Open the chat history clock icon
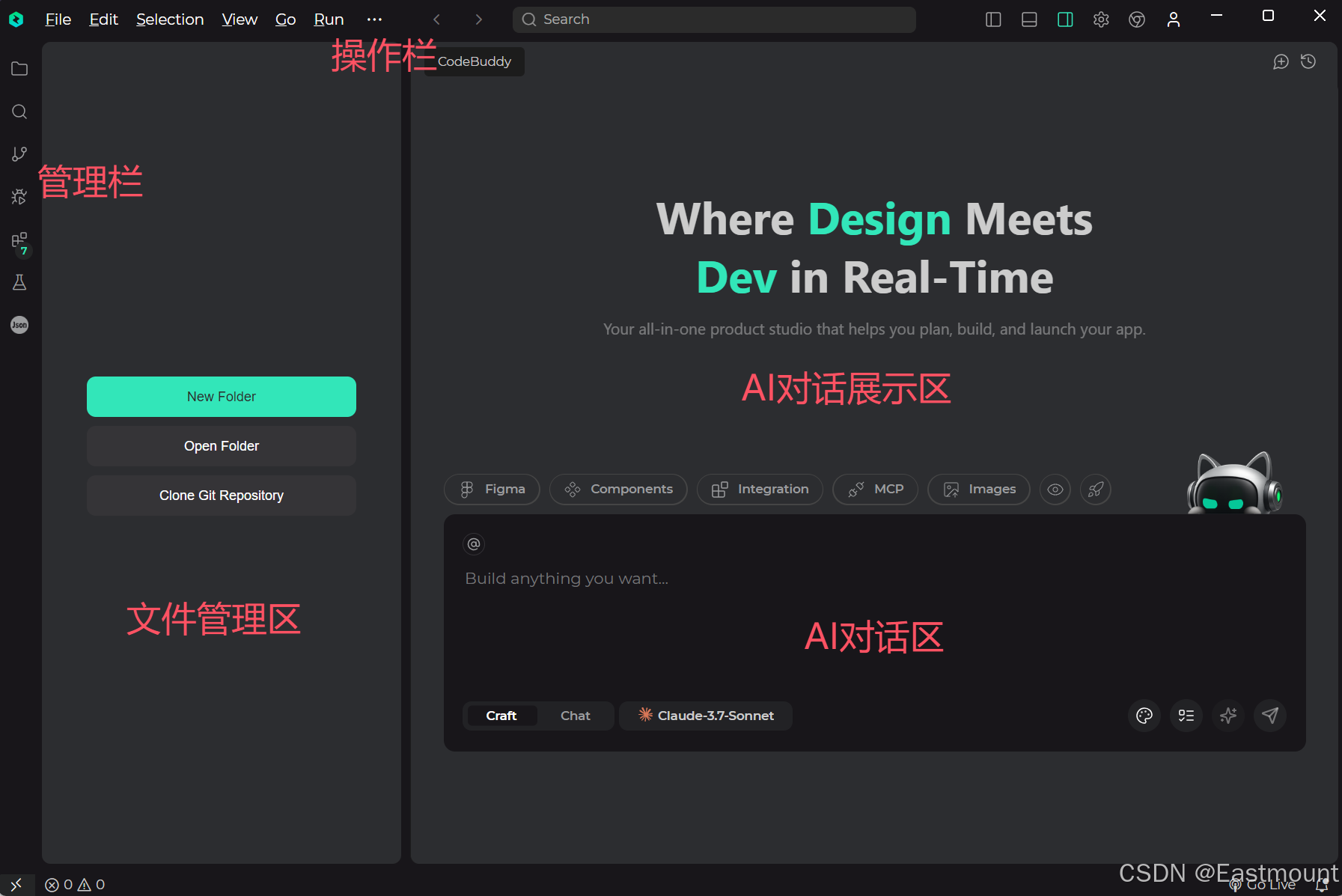1342x896 pixels. point(1308,61)
